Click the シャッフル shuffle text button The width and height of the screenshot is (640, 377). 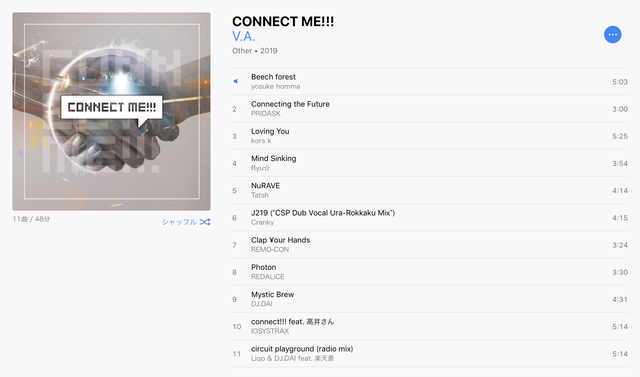point(179,222)
